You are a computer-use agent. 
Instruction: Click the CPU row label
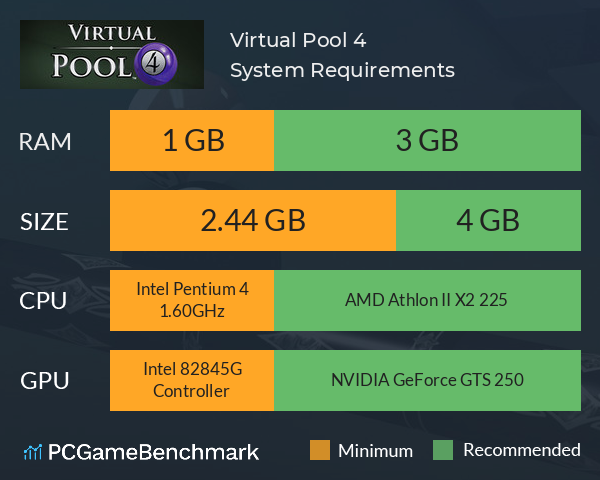pyautogui.click(x=43, y=301)
